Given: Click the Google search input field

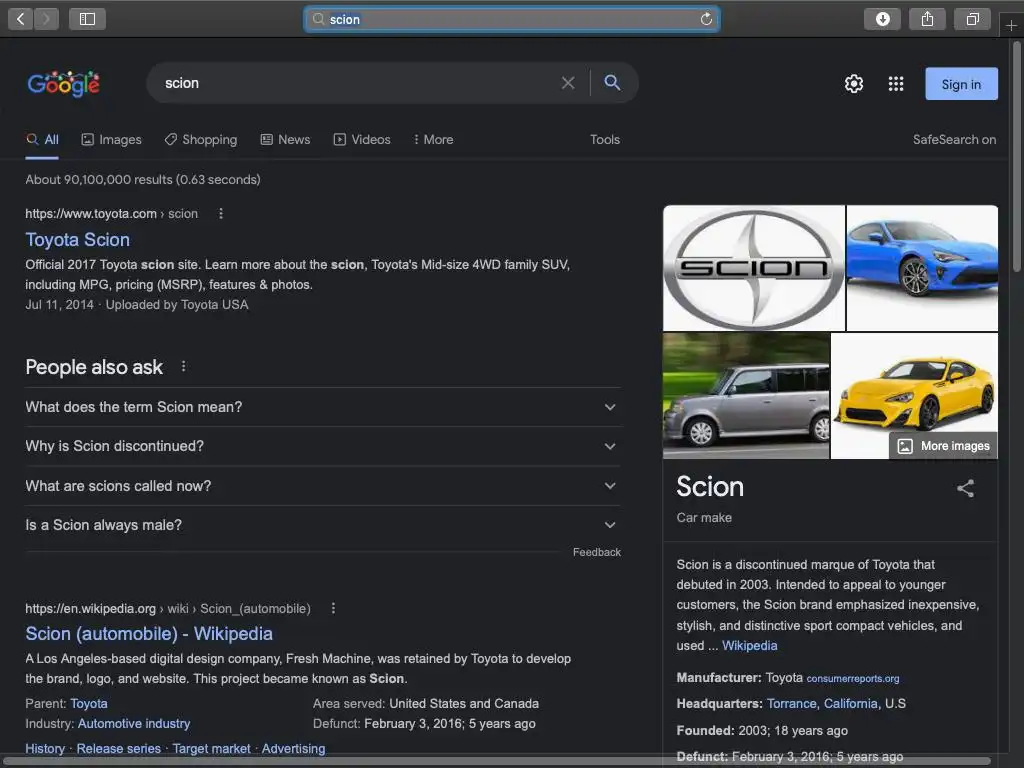Looking at the screenshot, I should pyautogui.click(x=357, y=83).
